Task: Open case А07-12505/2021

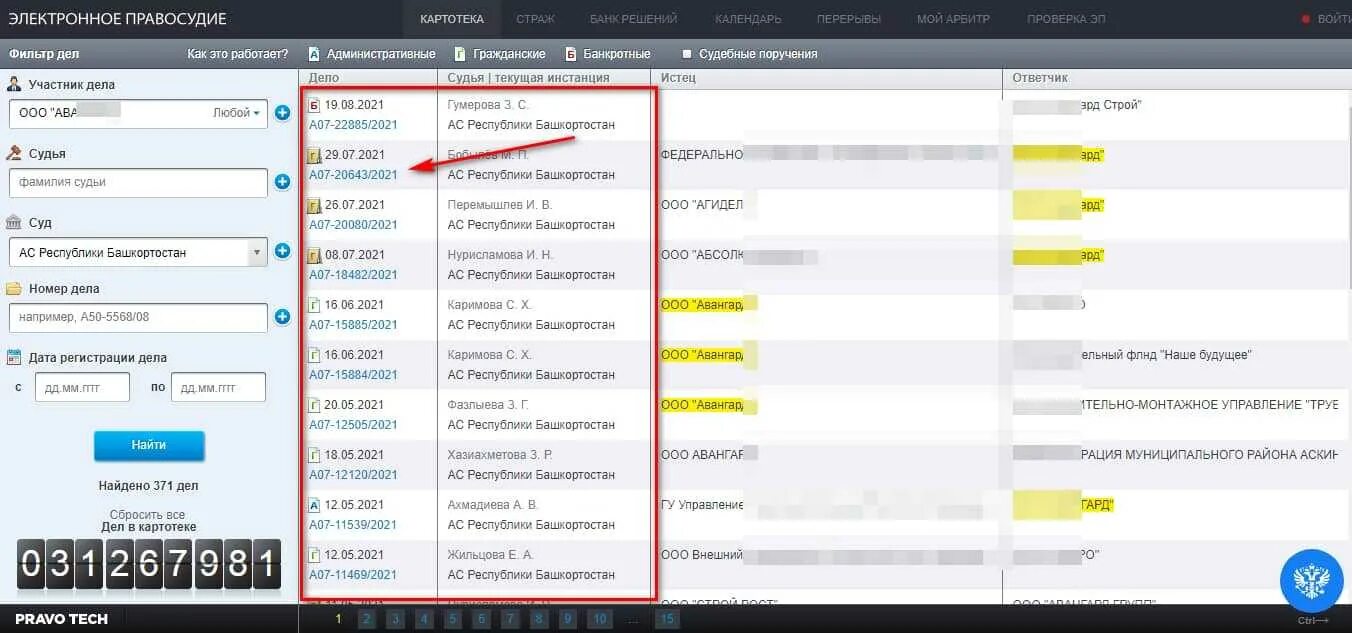Action: [353, 425]
